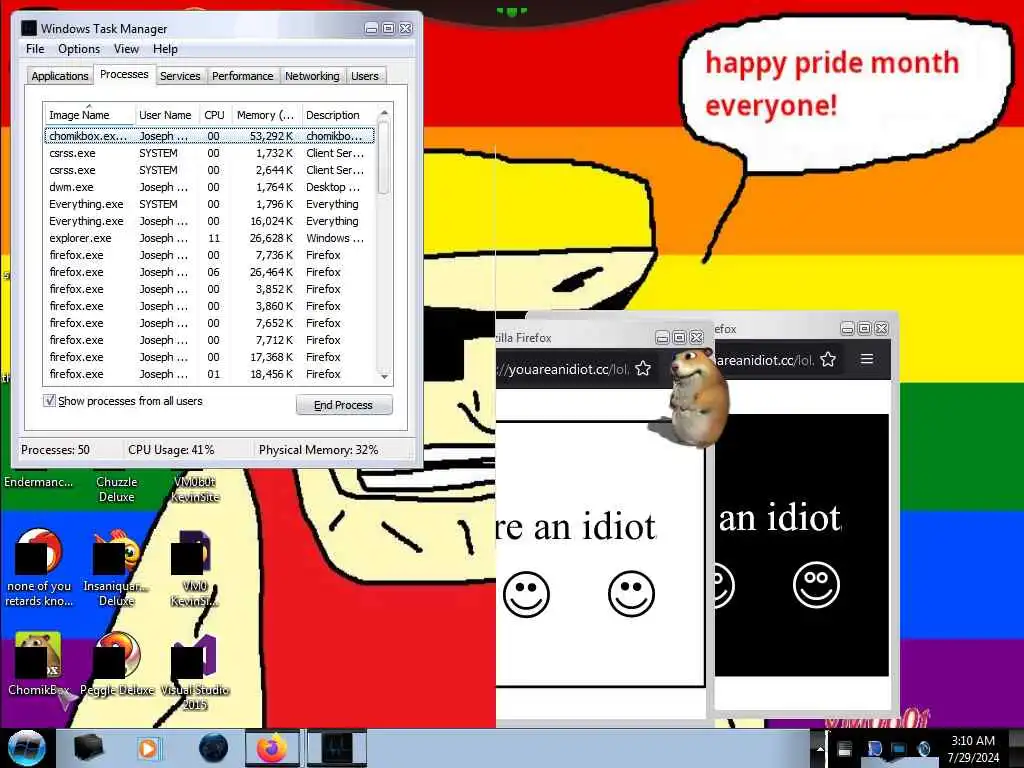
Task: Click the Task Manager taskbar button
Action: click(x=337, y=748)
